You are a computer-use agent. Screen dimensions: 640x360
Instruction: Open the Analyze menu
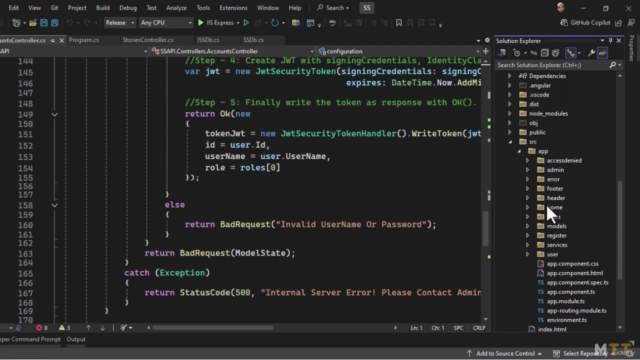pyautogui.click(x=176, y=8)
